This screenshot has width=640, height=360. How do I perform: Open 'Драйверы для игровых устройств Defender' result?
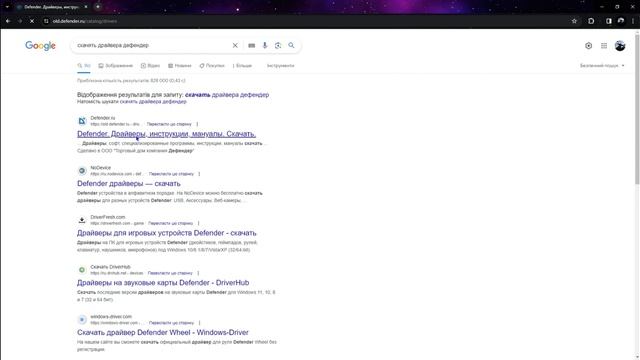pos(167,233)
